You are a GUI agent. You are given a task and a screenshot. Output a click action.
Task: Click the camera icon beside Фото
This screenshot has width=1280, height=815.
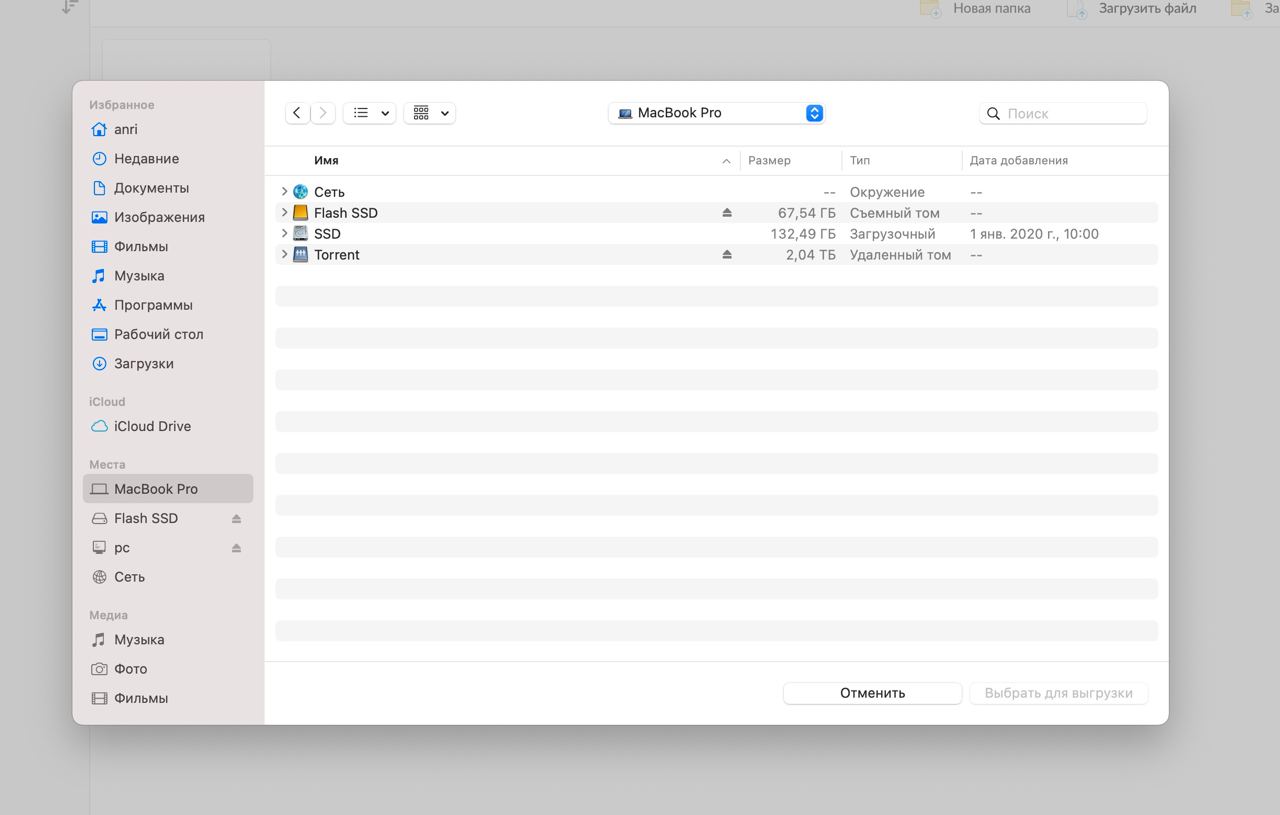point(99,669)
